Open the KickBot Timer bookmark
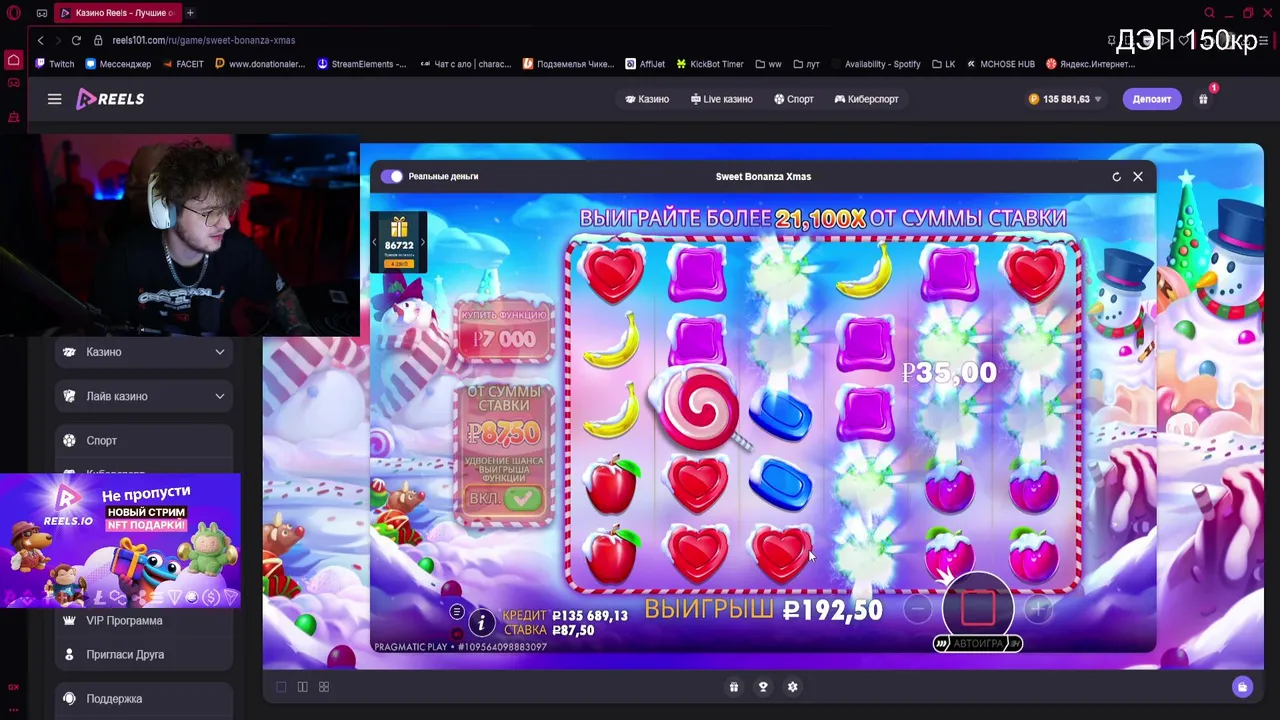The width and height of the screenshot is (1280, 720). [x=710, y=64]
